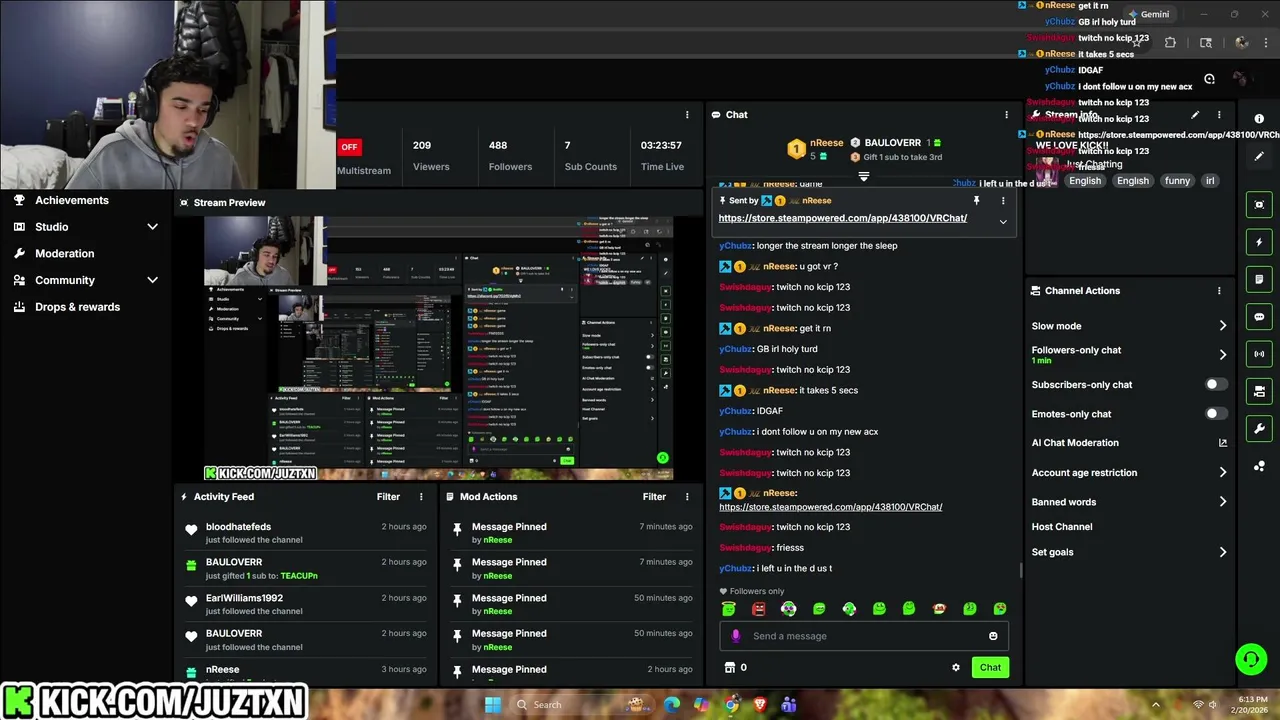Viewport: 1280px width, 720px height.
Task: Click the pencil icon to edit Stream Info
Action: point(1195,115)
